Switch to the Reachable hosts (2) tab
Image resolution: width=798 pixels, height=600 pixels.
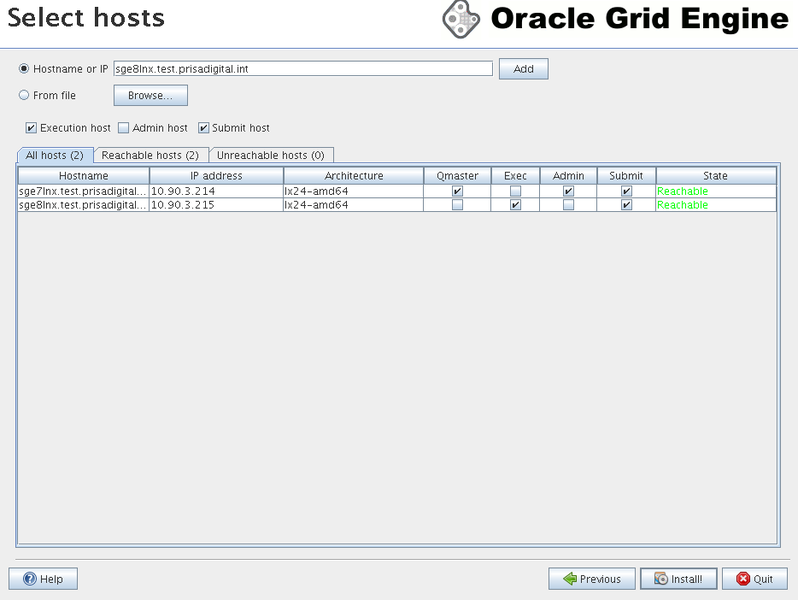(150, 155)
